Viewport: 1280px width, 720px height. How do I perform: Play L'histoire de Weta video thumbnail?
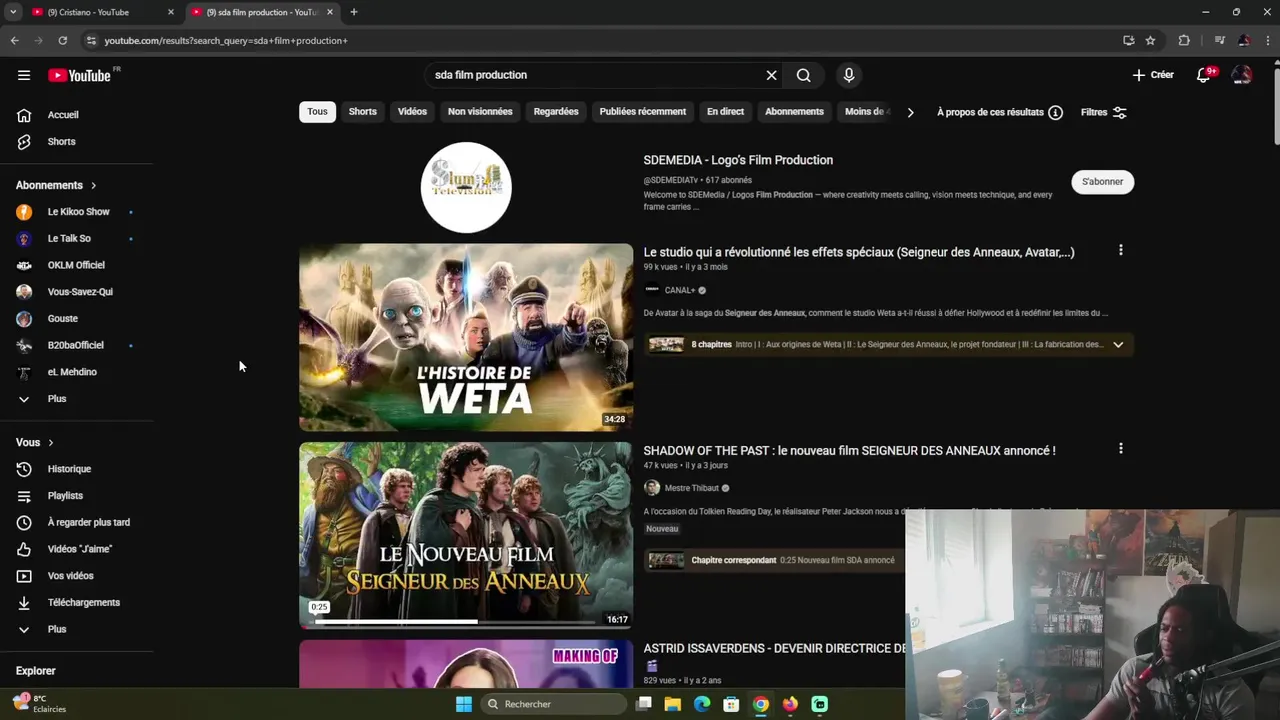tap(466, 337)
